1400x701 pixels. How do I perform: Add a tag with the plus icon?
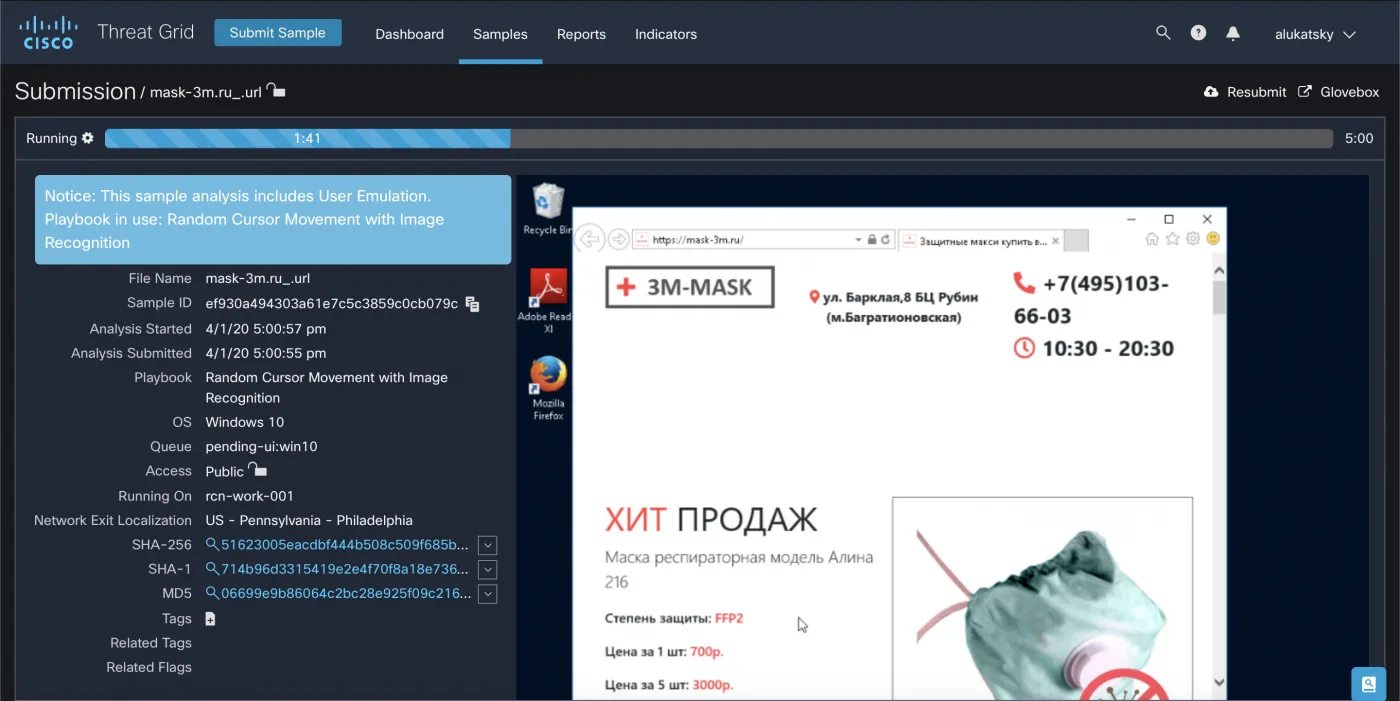[210, 619]
